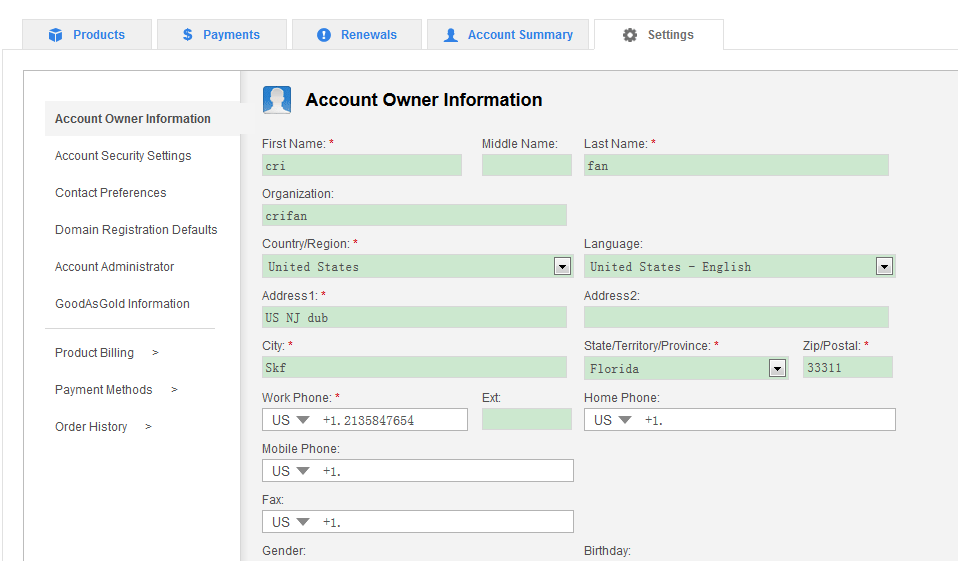Expand the Order History section
The height and width of the screenshot is (561, 958).
coord(103,427)
